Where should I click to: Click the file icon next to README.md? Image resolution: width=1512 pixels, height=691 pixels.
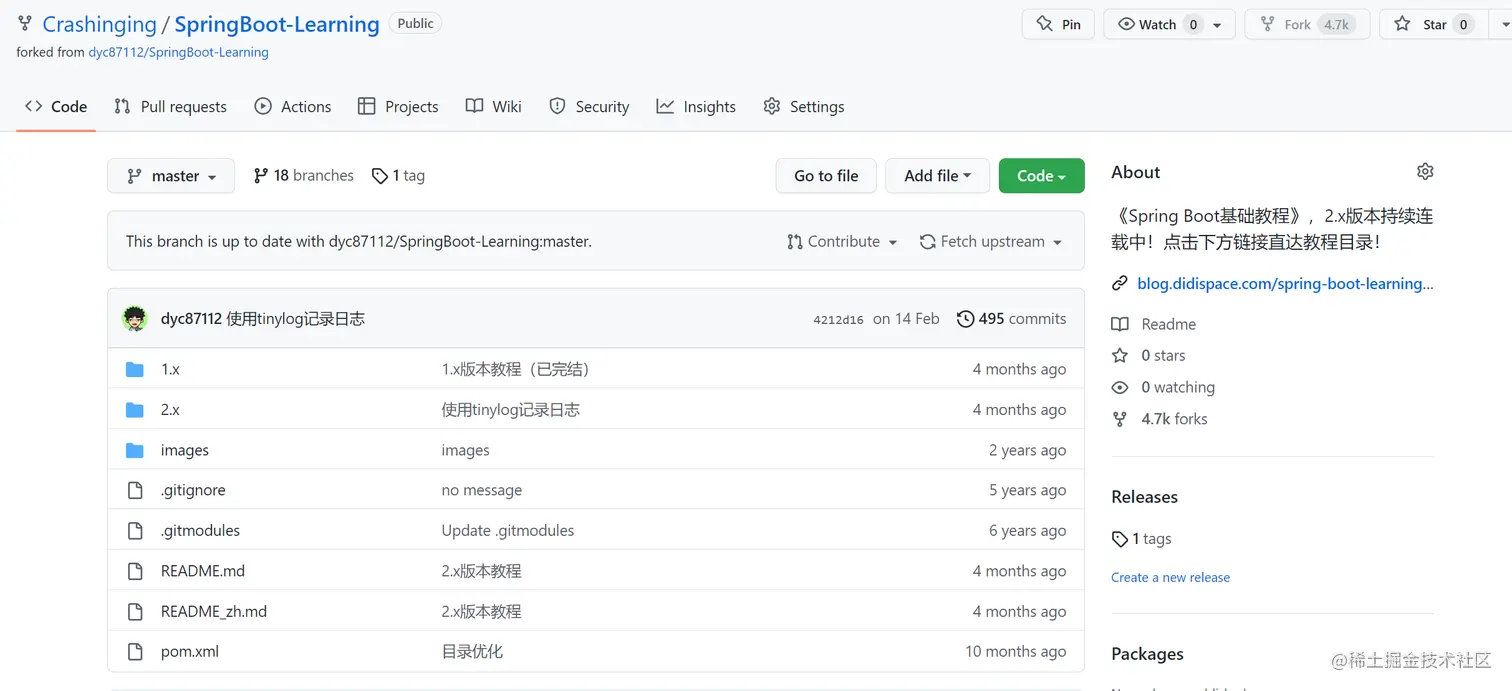pos(135,571)
